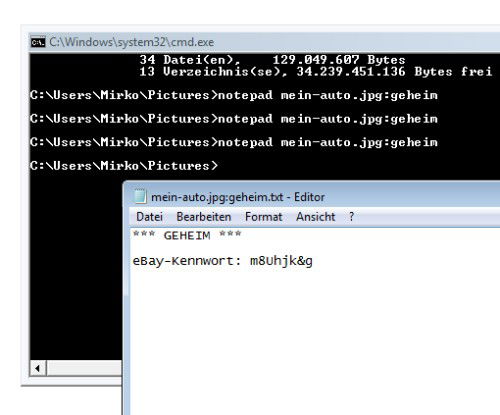Click the black empty area below the prompt
The image size is (500, 415).
point(76,267)
